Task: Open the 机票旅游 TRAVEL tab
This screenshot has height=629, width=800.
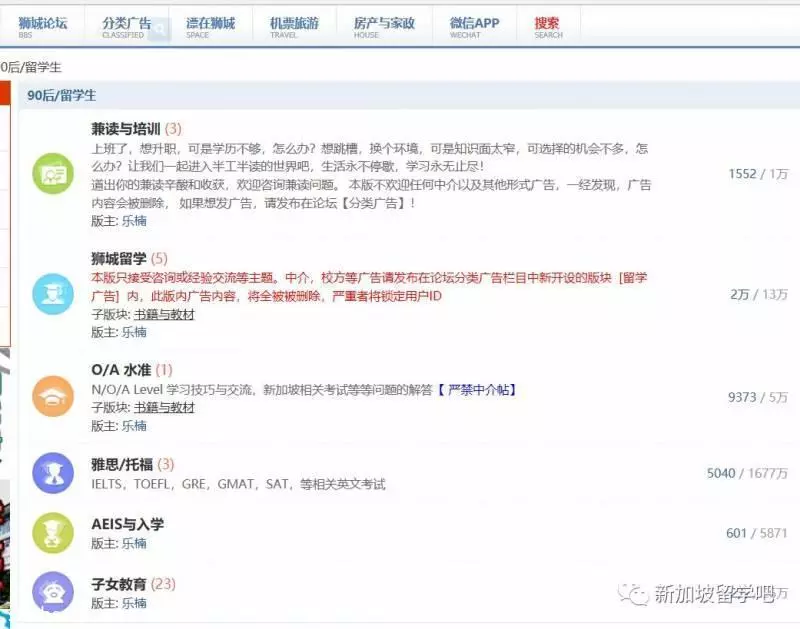Action: click(294, 27)
